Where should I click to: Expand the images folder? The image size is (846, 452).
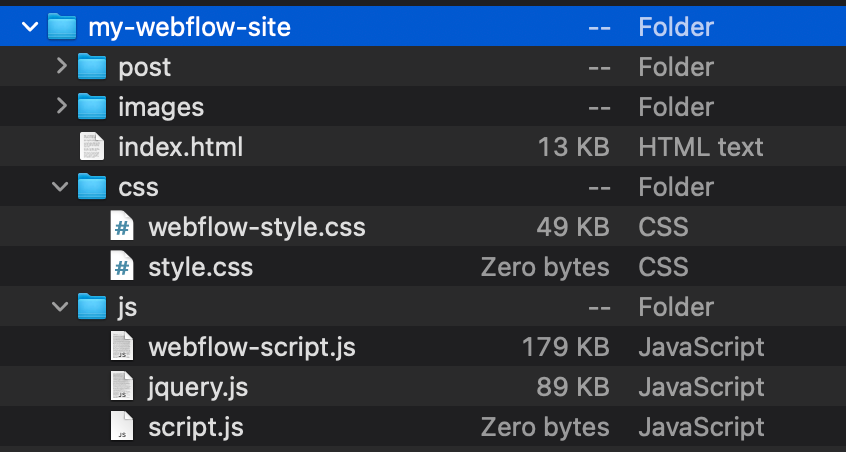click(x=62, y=106)
